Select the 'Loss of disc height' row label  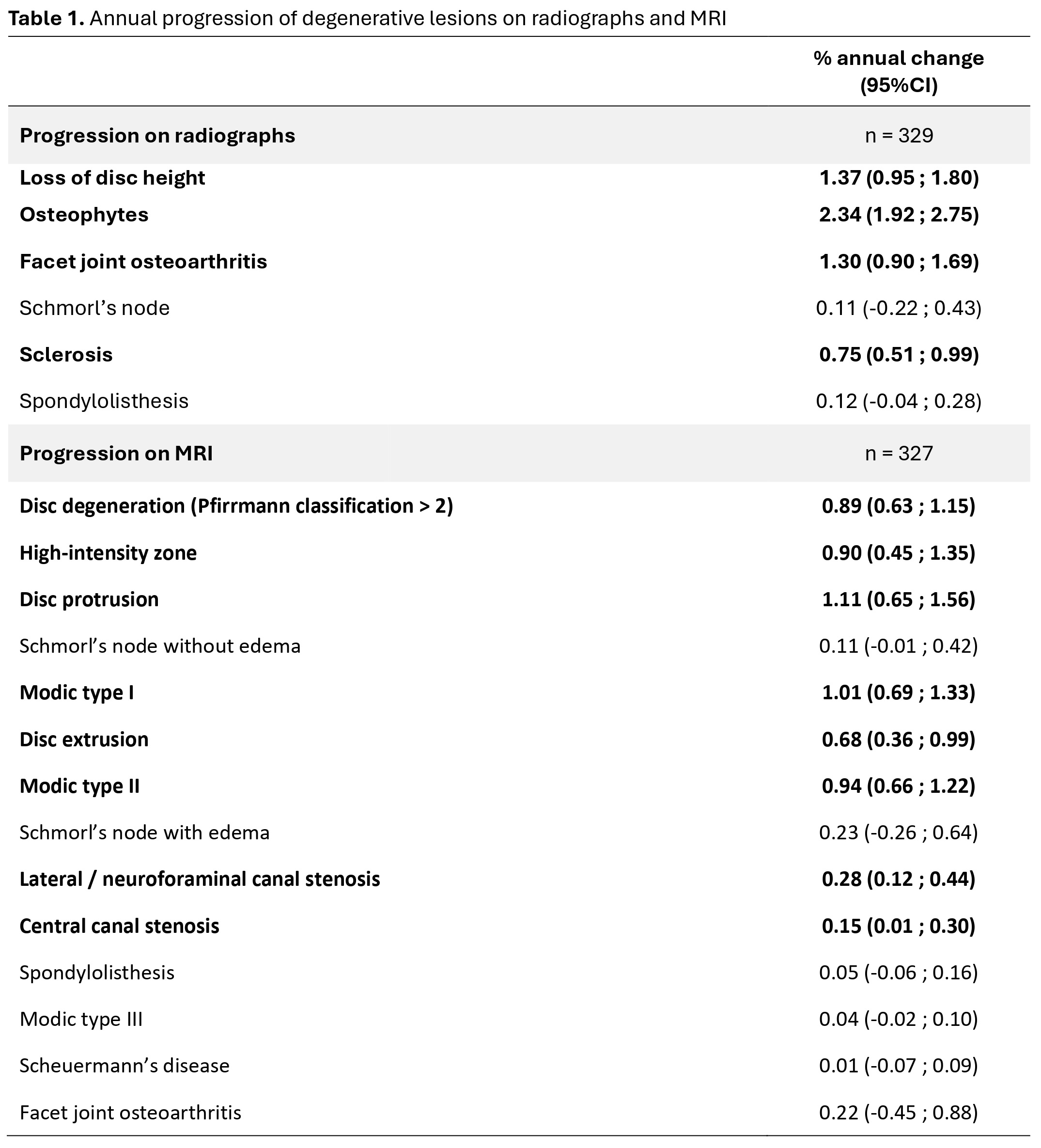click(112, 178)
